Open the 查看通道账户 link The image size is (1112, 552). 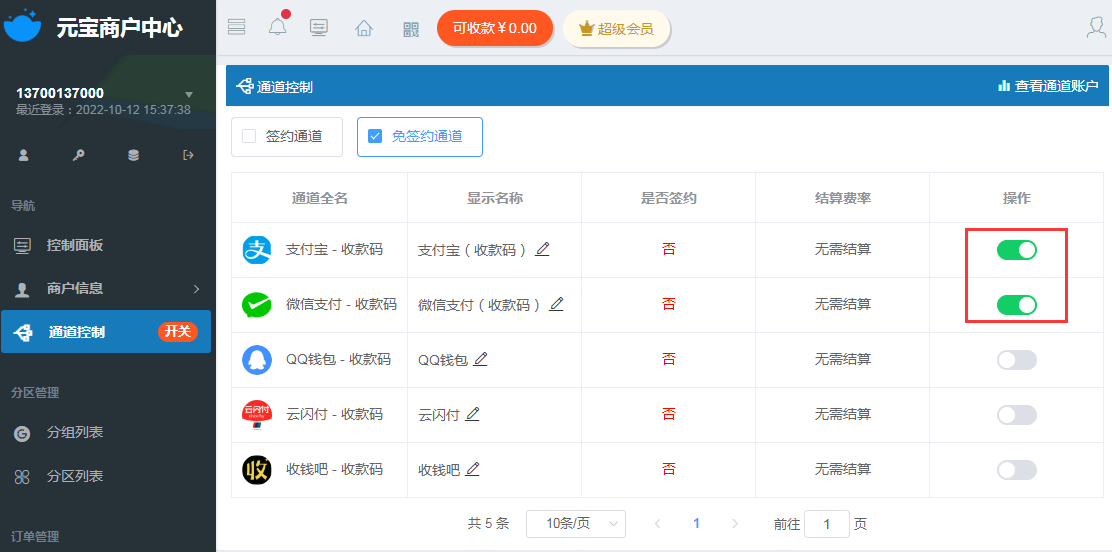pyautogui.click(x=1048, y=87)
